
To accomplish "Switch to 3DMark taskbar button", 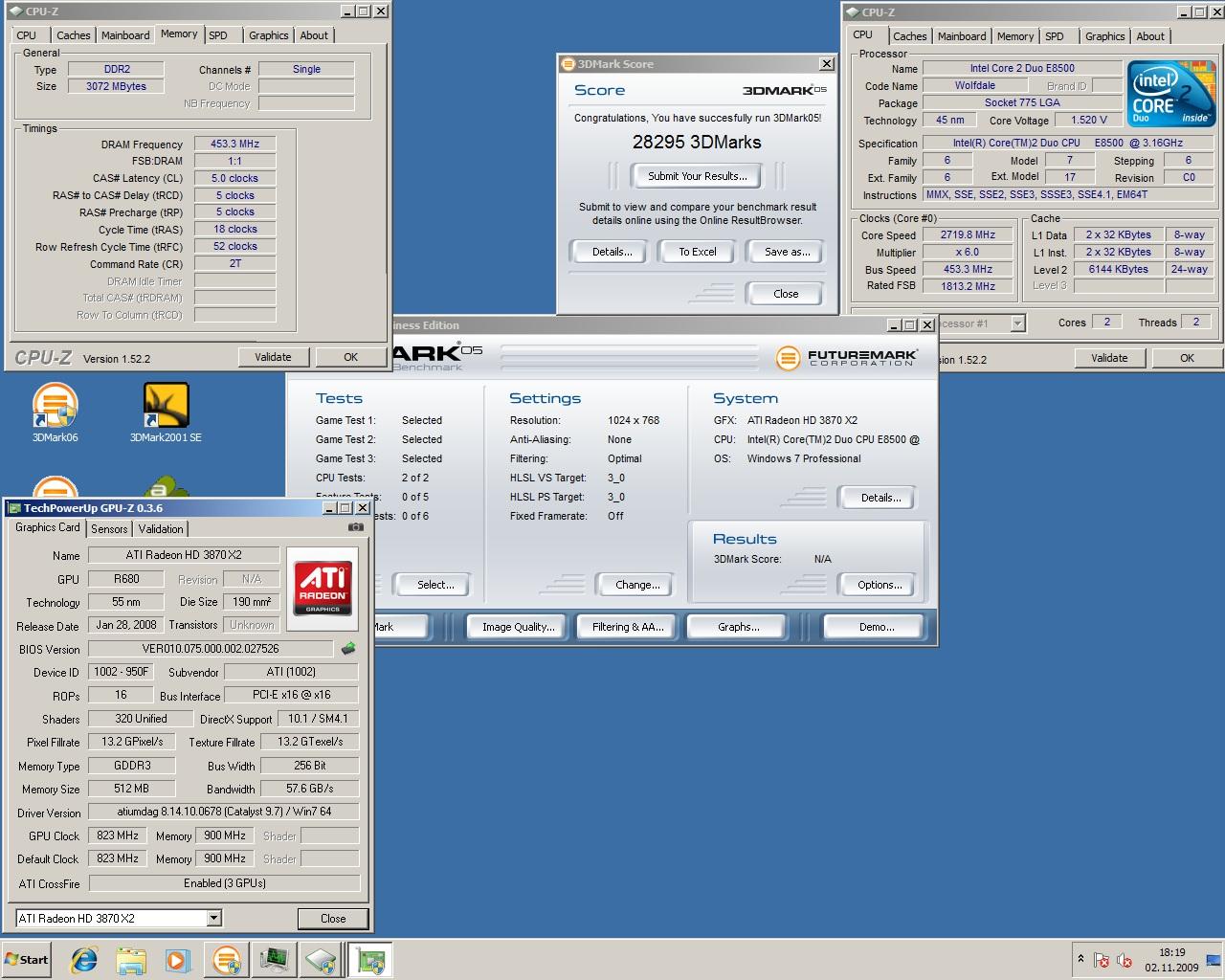I will tap(227, 960).
